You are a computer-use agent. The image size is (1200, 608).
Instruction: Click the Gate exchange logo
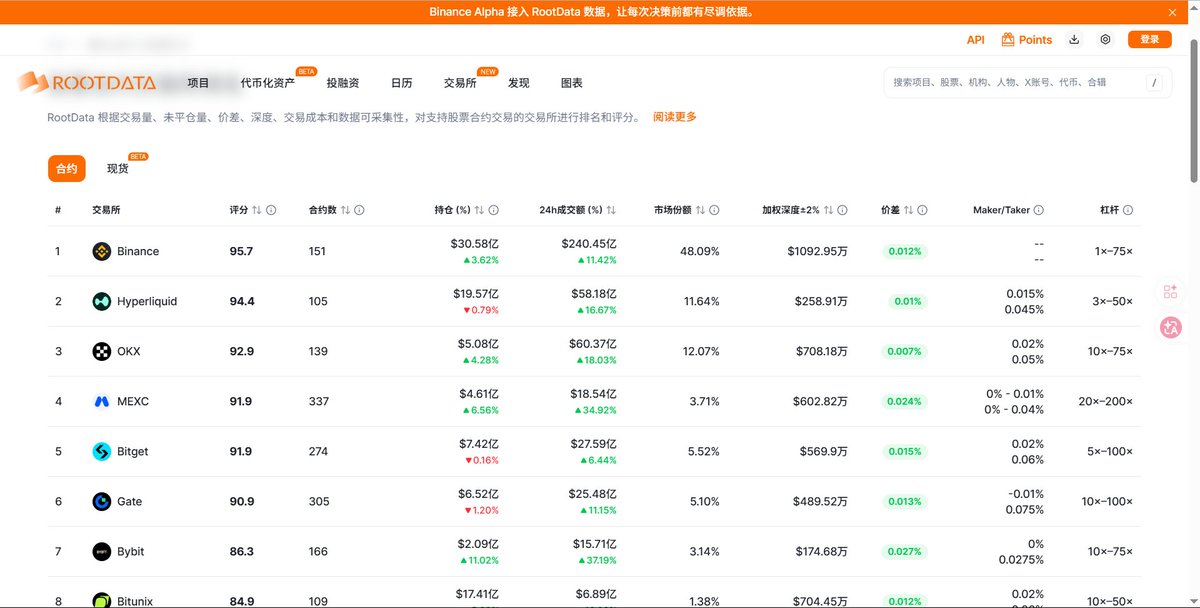pyautogui.click(x=101, y=501)
